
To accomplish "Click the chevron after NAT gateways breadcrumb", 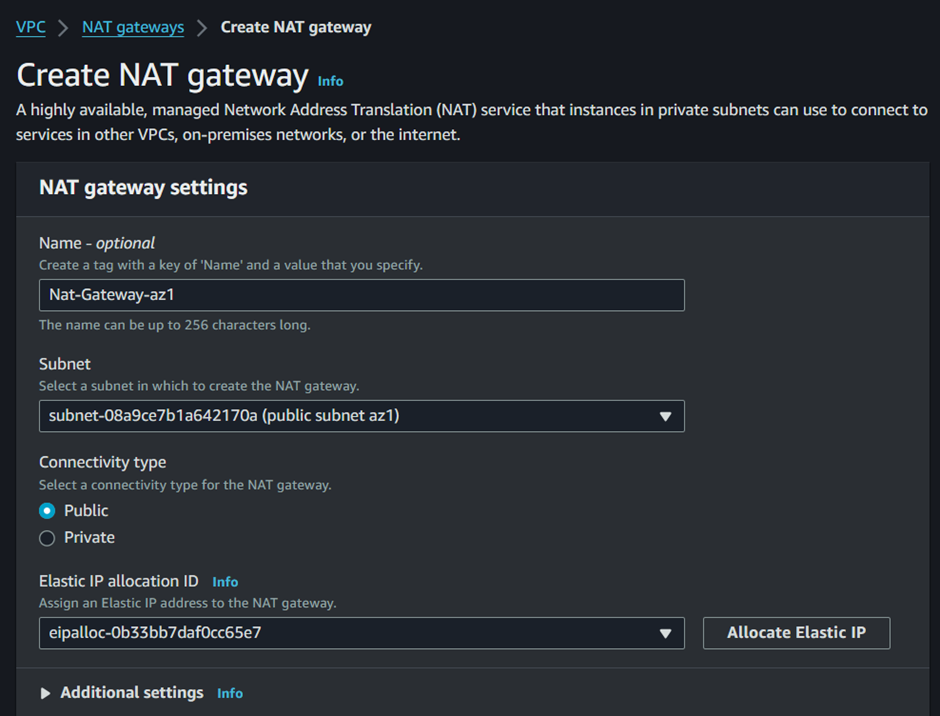I will pyautogui.click(x=202, y=28).
